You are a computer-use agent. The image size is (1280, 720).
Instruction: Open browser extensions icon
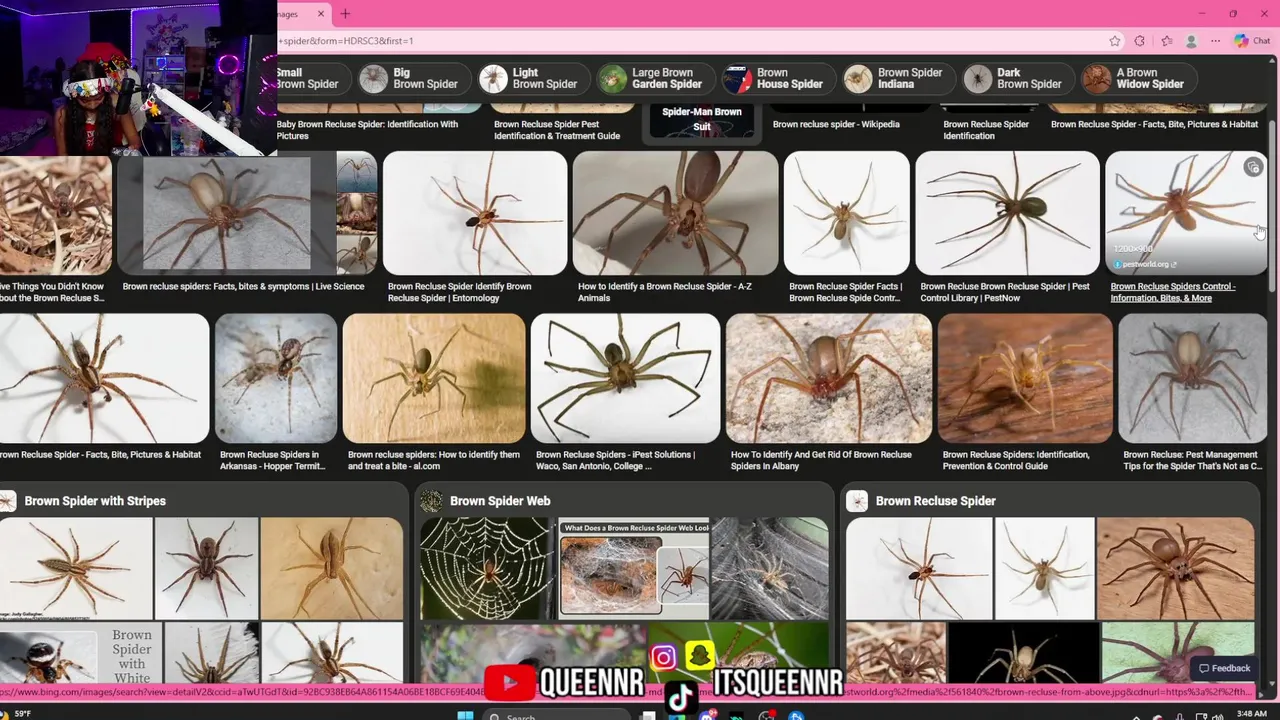1139,41
